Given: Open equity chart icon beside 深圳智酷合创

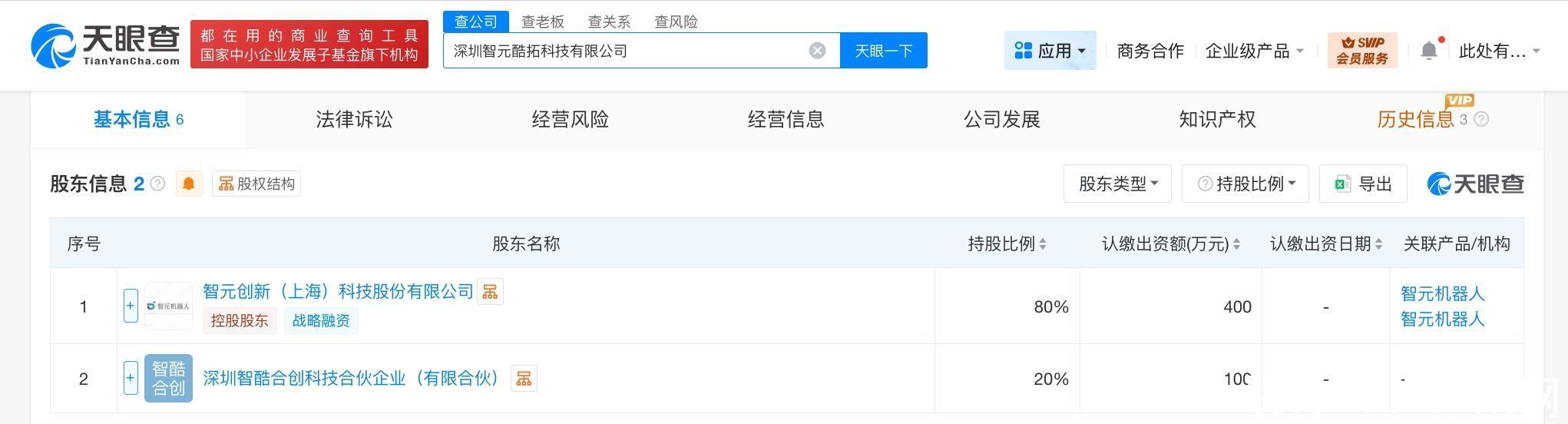Looking at the screenshot, I should (524, 379).
